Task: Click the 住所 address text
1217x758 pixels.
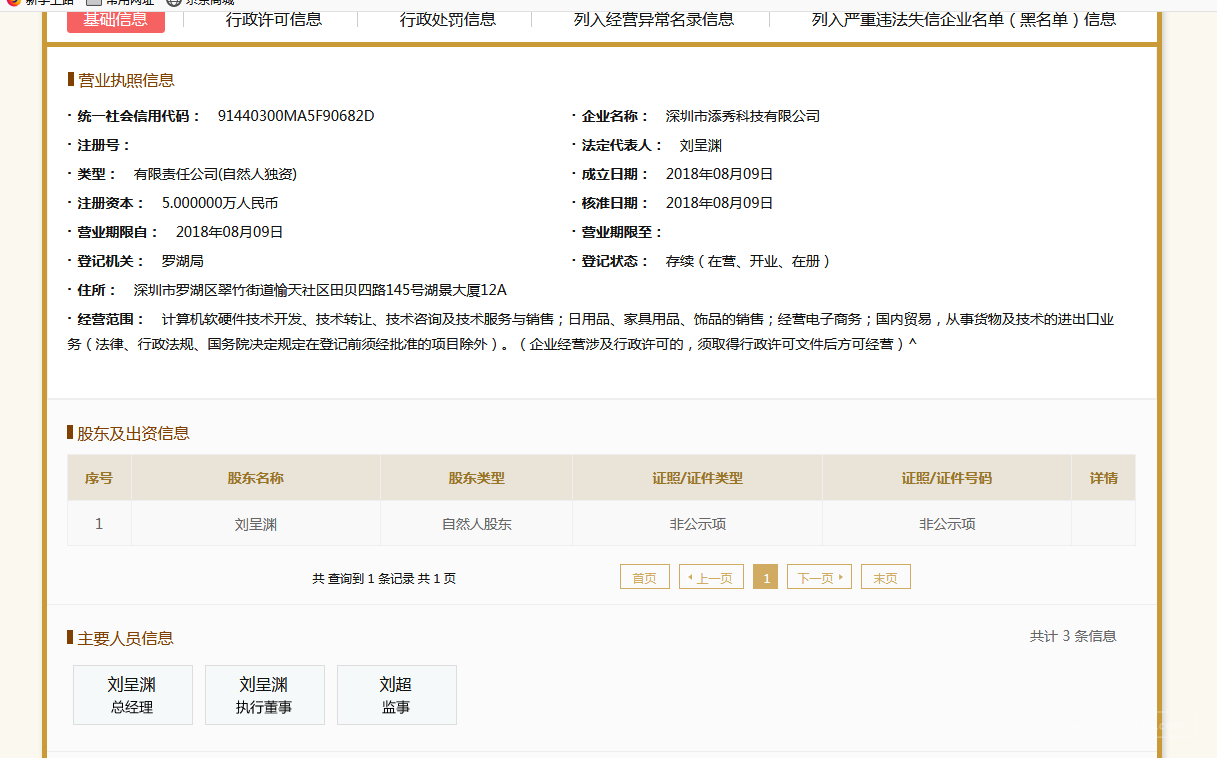Action: click(320, 290)
